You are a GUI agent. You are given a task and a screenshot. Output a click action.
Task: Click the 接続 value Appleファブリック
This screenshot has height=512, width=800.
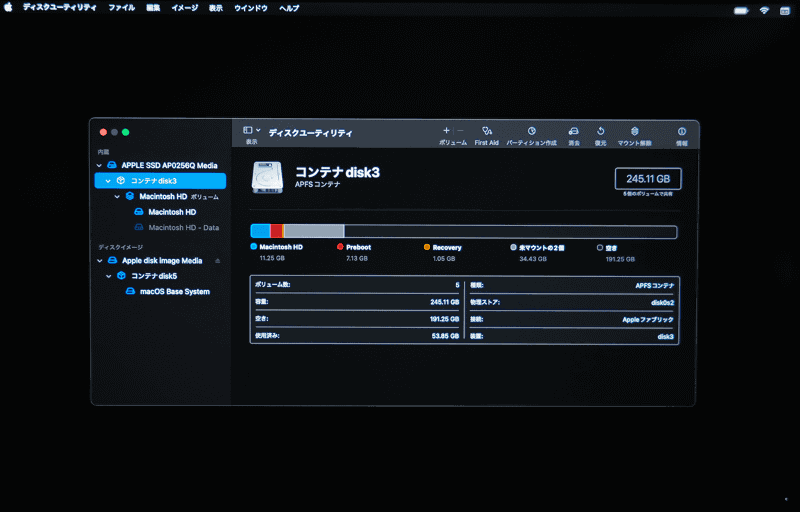click(x=648, y=319)
